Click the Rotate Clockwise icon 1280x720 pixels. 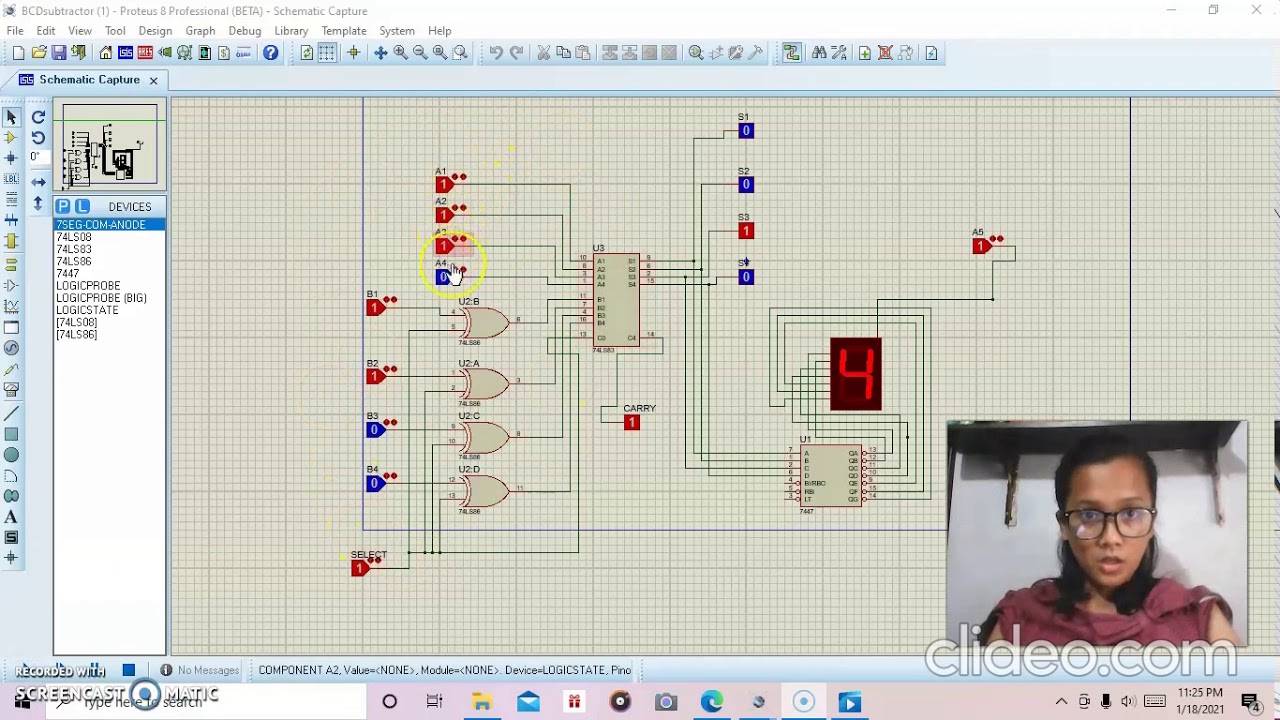[38, 117]
